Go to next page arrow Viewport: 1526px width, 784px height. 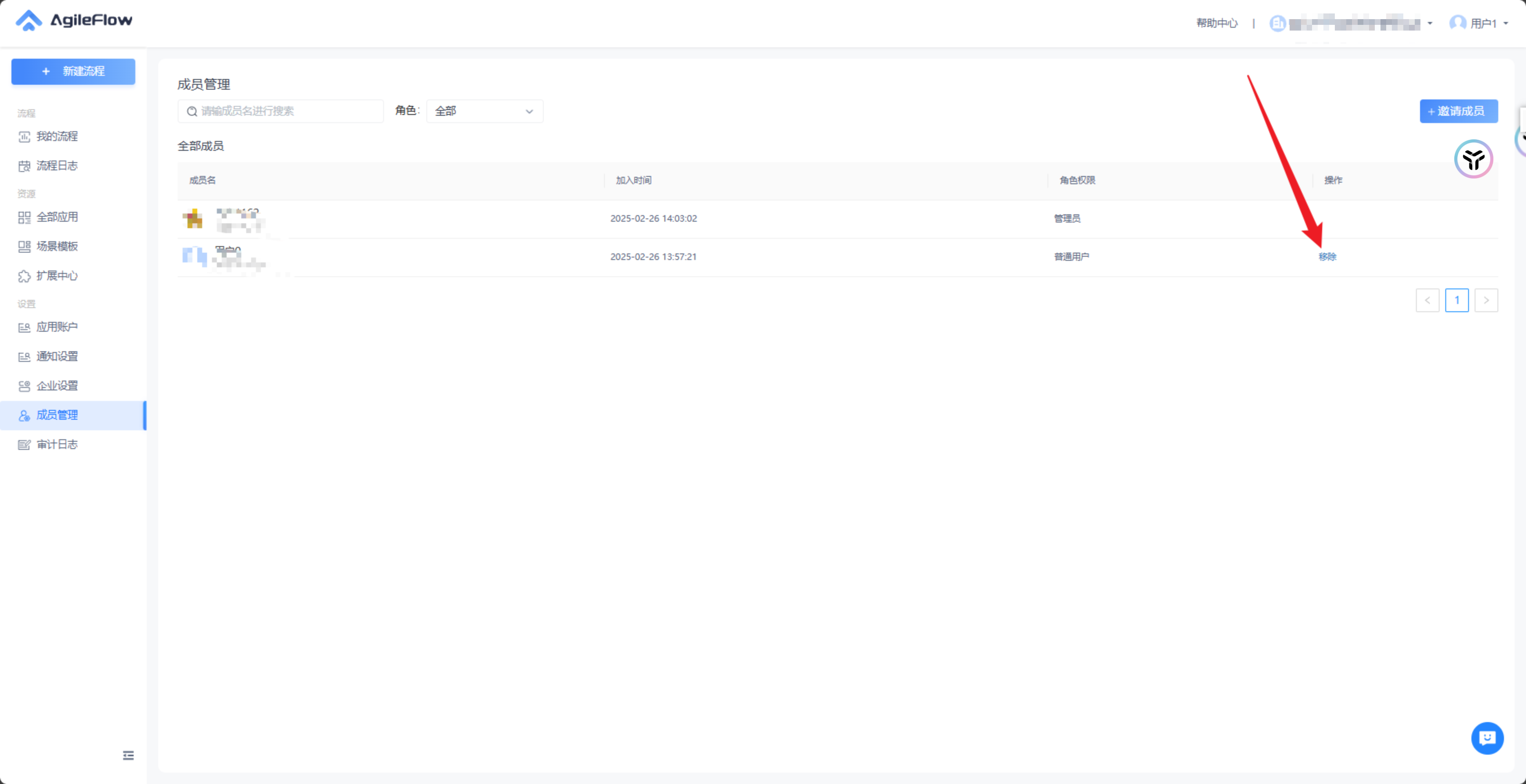pyautogui.click(x=1486, y=300)
